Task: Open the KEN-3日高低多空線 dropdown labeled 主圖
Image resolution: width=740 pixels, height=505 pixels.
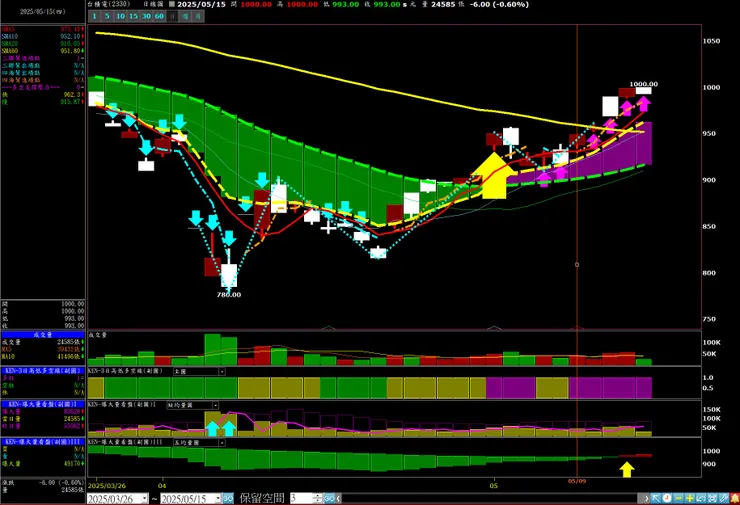Action: 199,371
